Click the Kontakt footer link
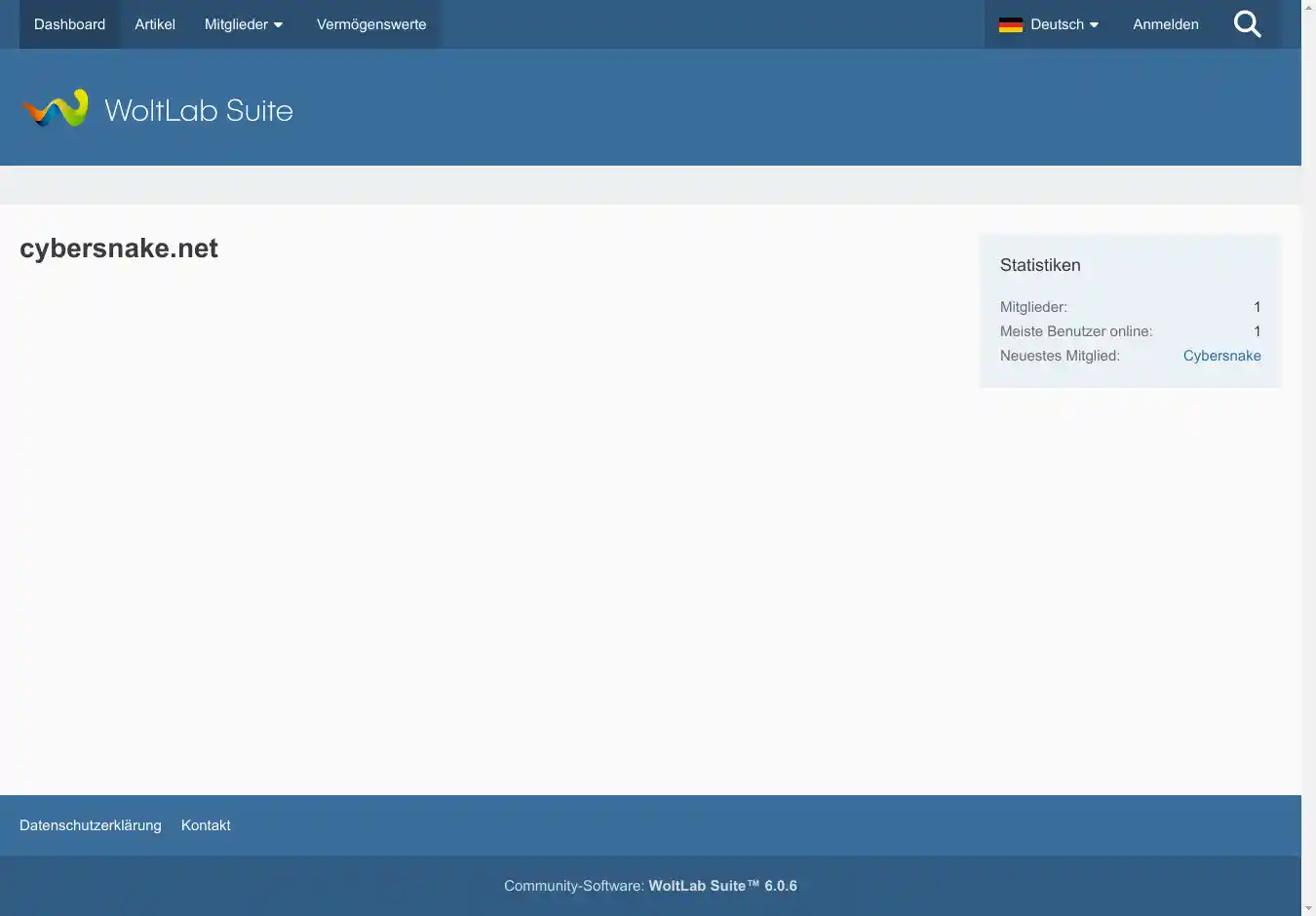 [206, 825]
